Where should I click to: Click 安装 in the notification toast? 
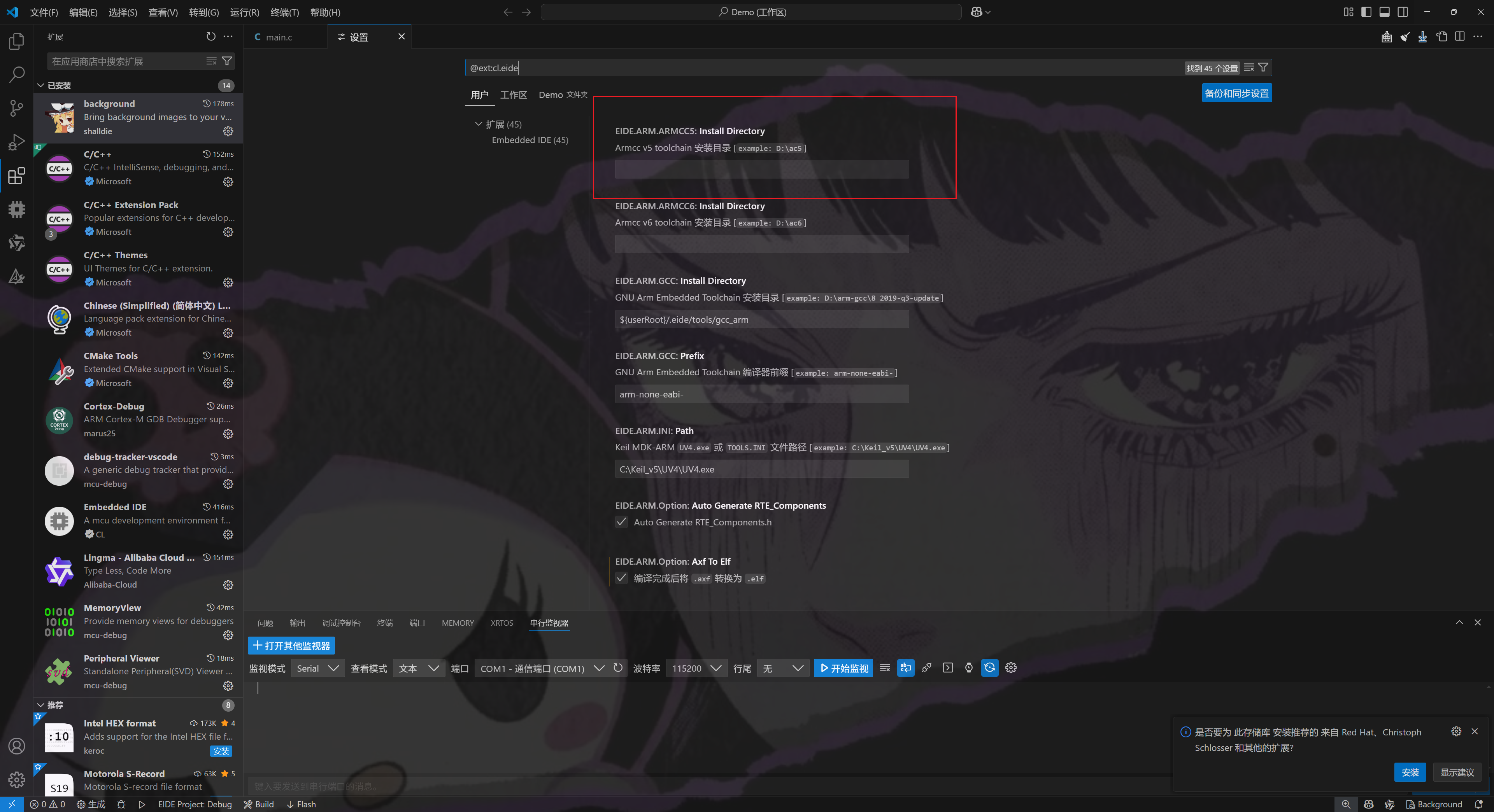click(x=1410, y=772)
